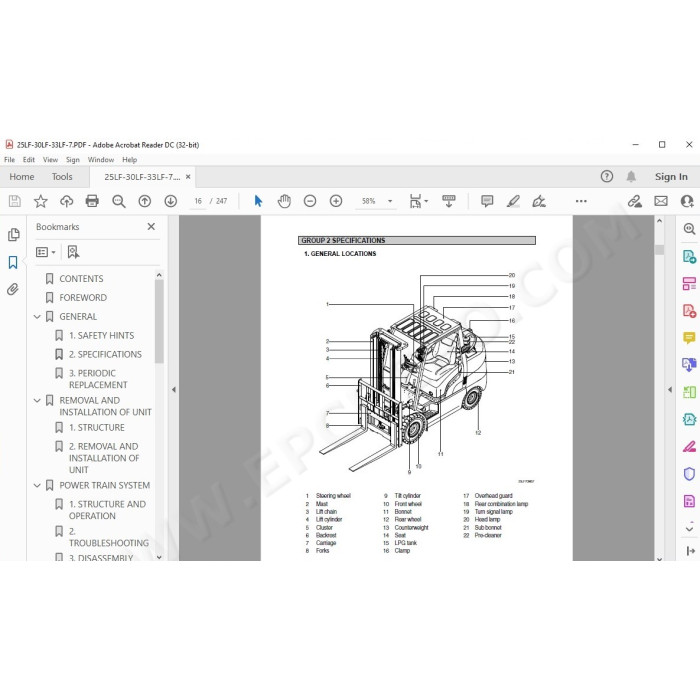
Task: Select the highlight pen tool
Action: click(x=513, y=201)
